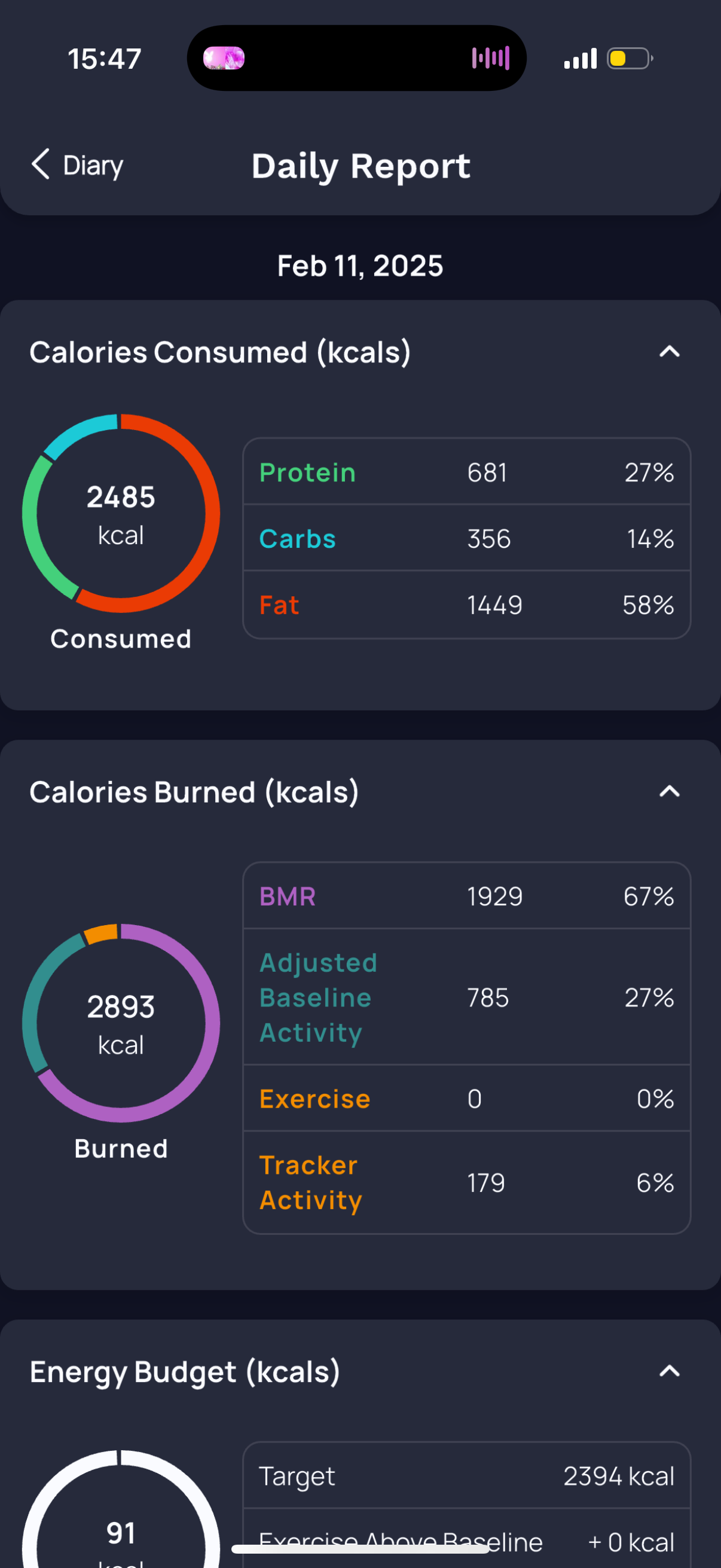Tap the back chevron icon

click(x=40, y=164)
